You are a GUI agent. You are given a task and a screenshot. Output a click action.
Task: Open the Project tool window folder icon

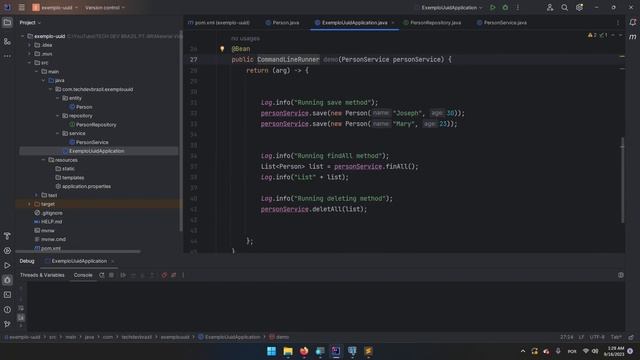[7, 22]
